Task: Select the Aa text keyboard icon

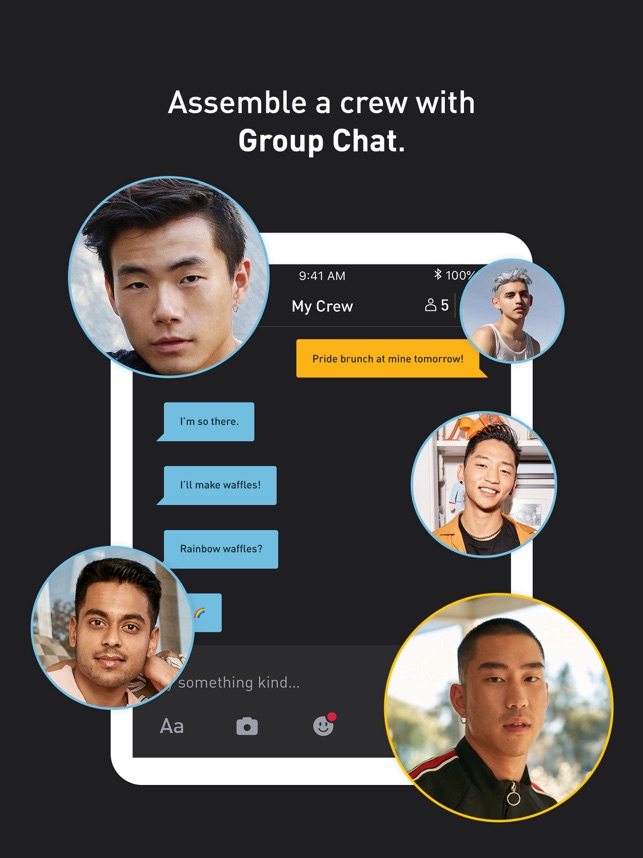Action: [x=171, y=726]
